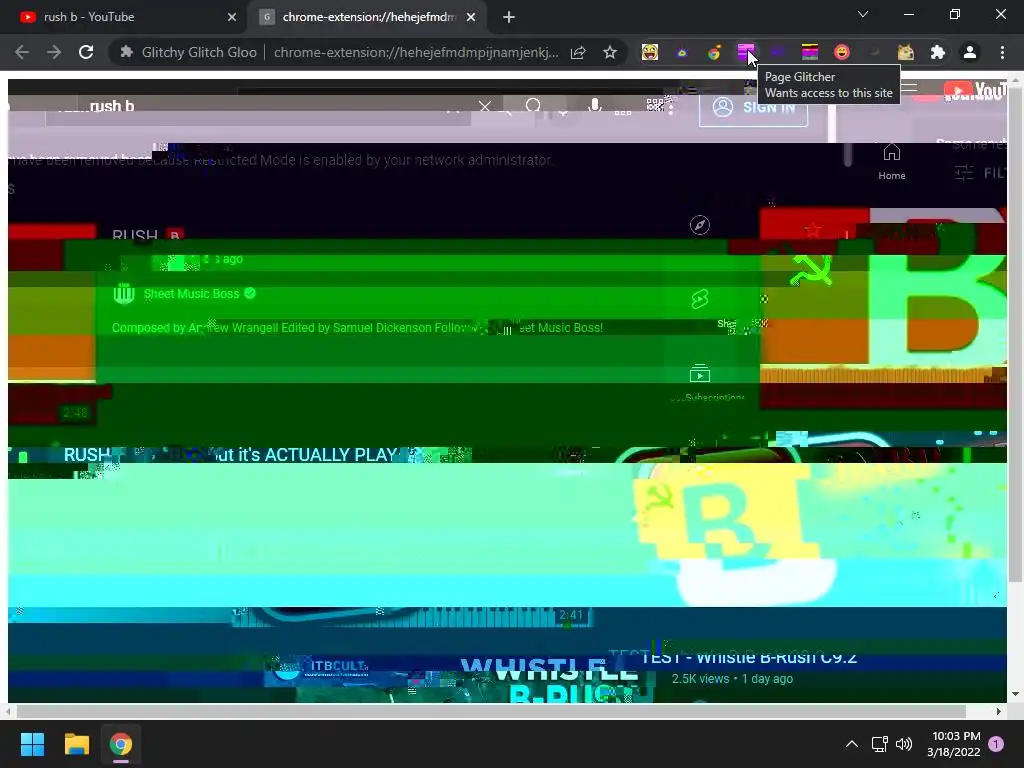This screenshot has width=1024, height=768.
Task: Click the YouTube search magnifier button
Action: point(534,106)
